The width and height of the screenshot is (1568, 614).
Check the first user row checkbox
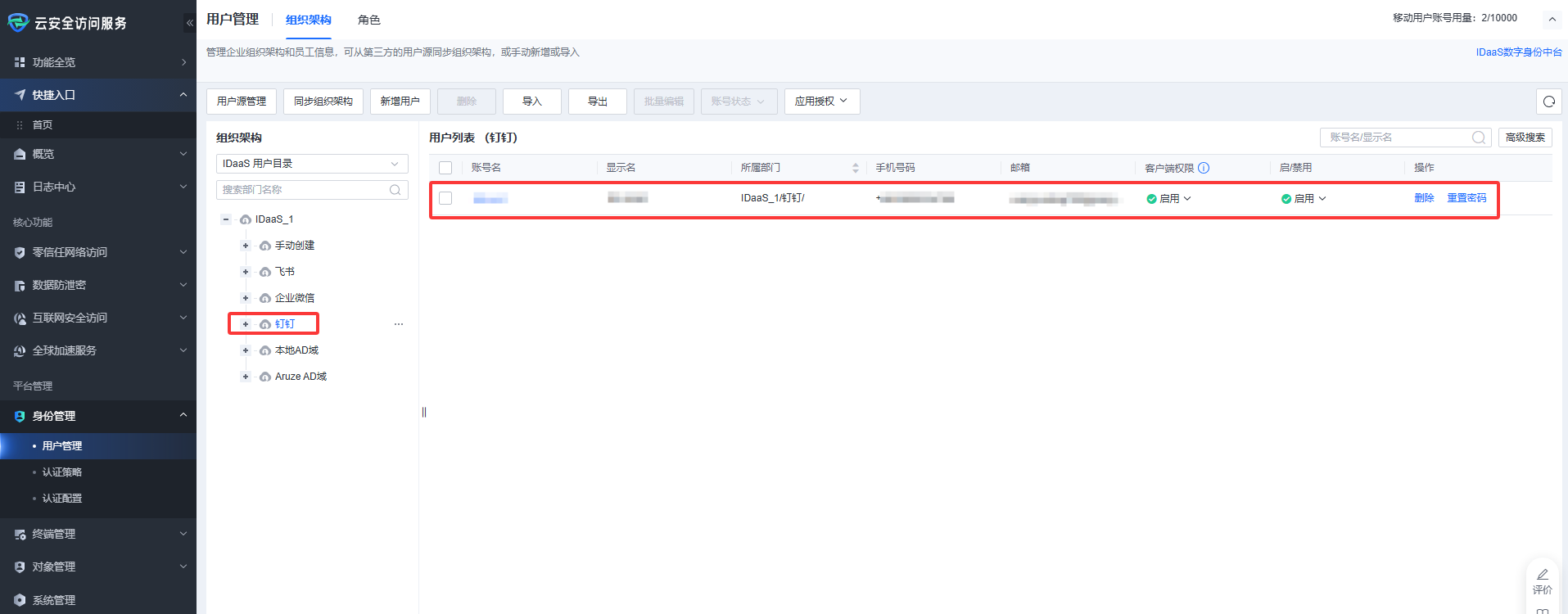pos(445,198)
